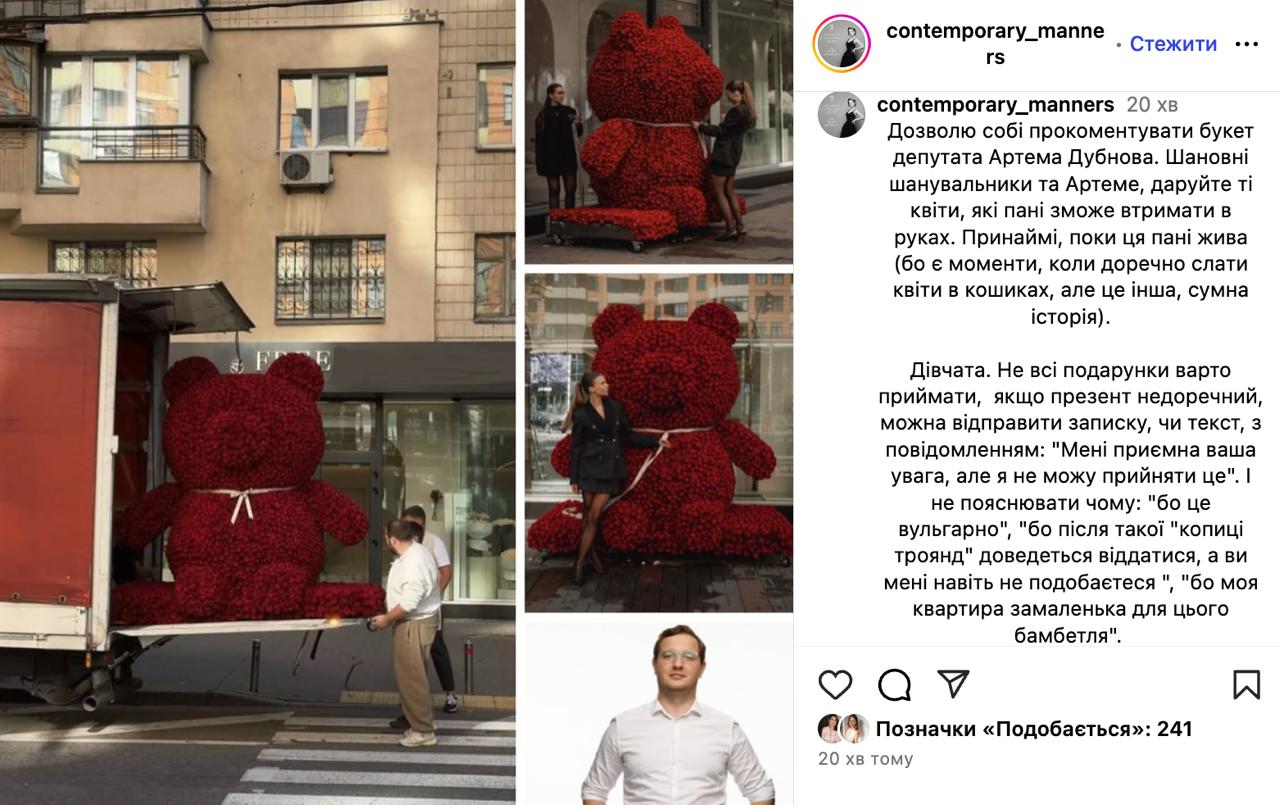Select the photo of the woman leaning on the bear
1280x805 pixels.
coord(659,443)
